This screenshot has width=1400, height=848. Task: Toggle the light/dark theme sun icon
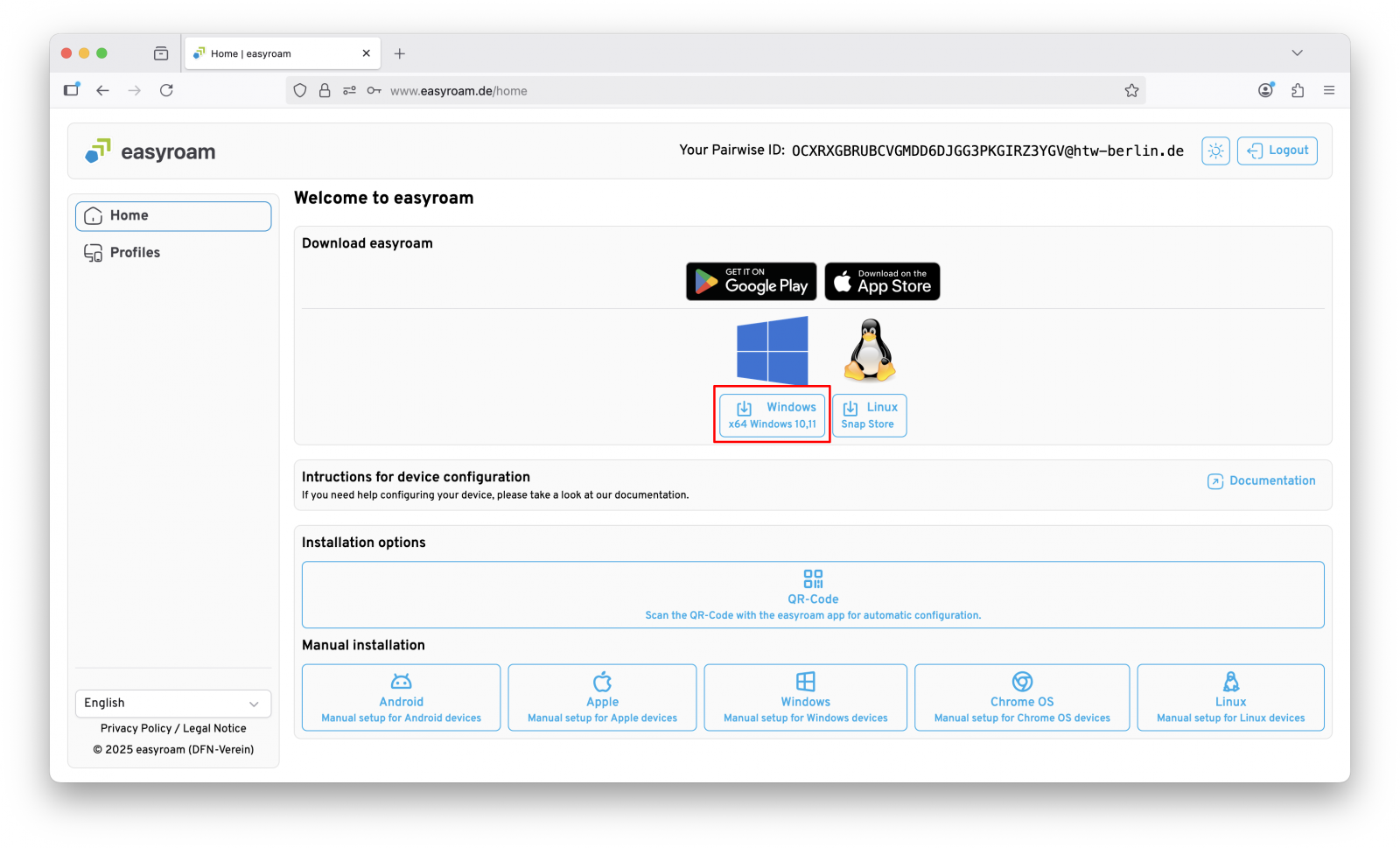[x=1215, y=151]
